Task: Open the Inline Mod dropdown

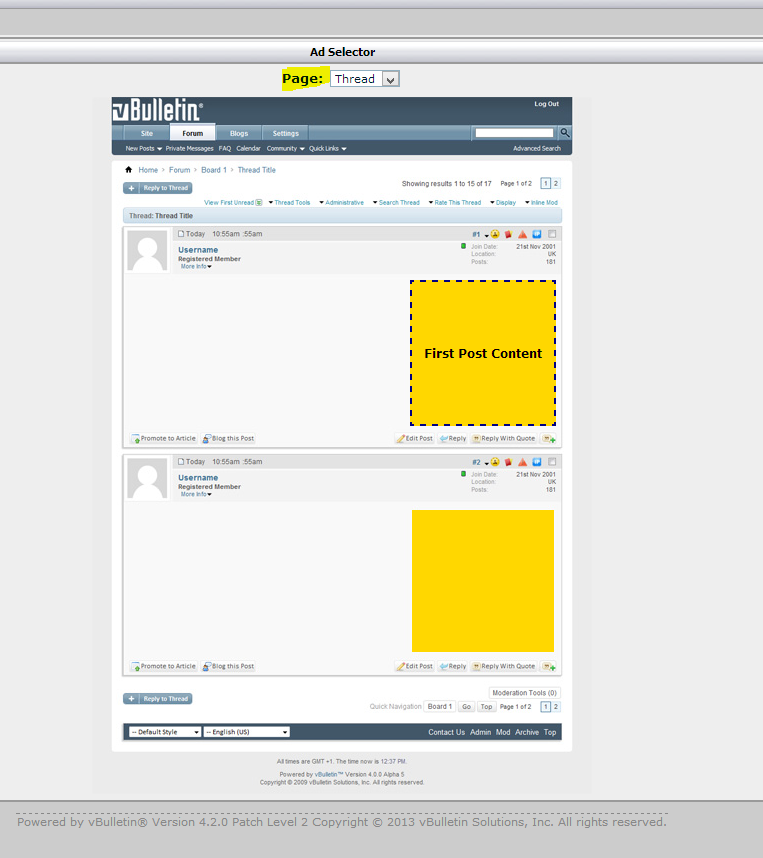Action: point(541,202)
